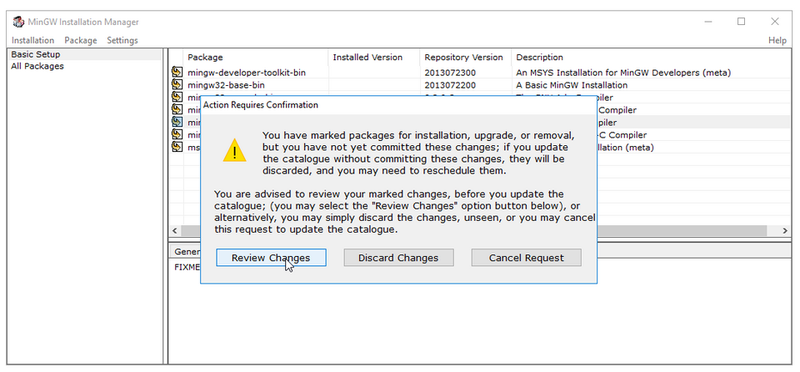Open the Installation menu

coord(33,40)
